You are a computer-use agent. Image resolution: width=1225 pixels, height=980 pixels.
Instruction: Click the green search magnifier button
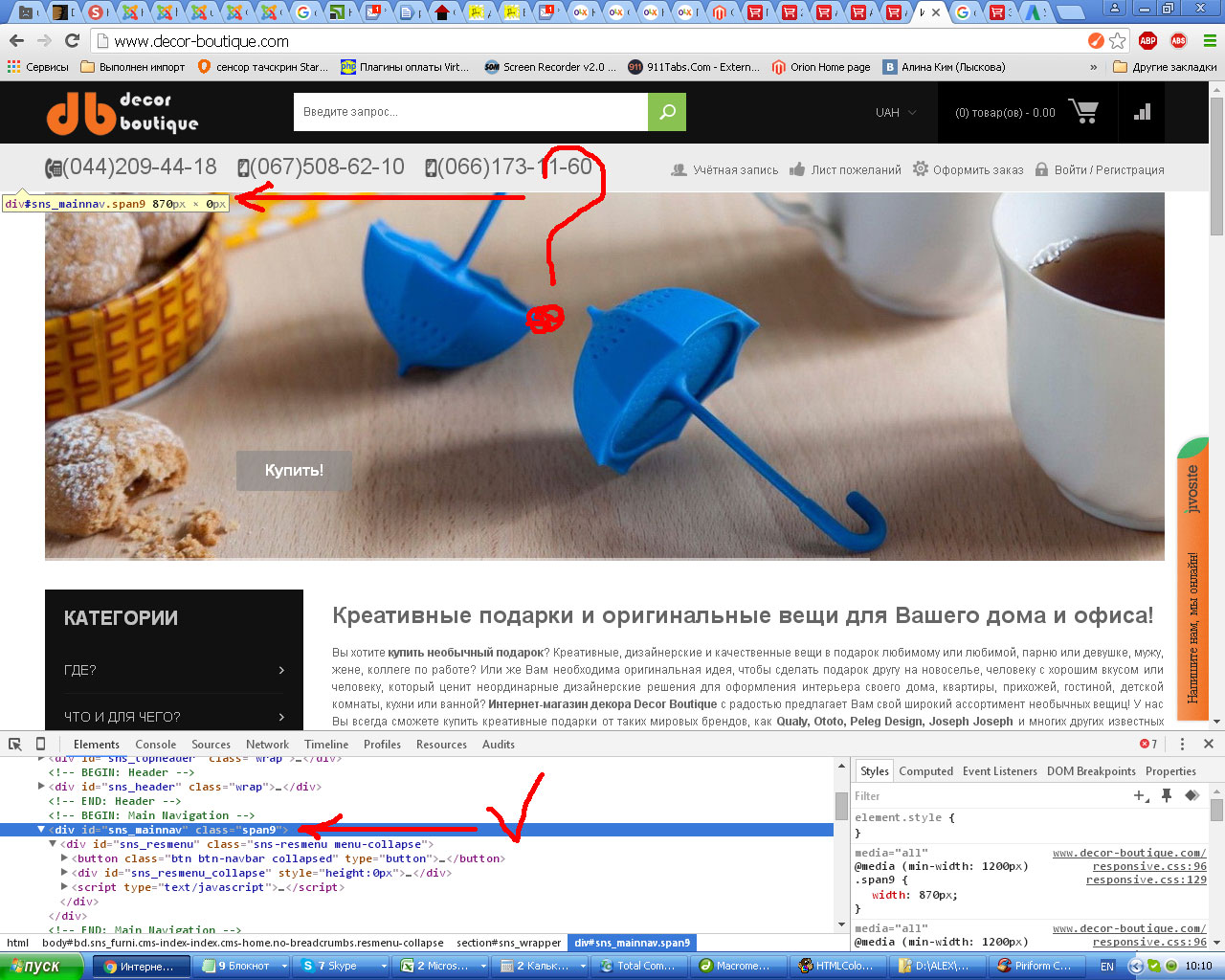tap(667, 112)
